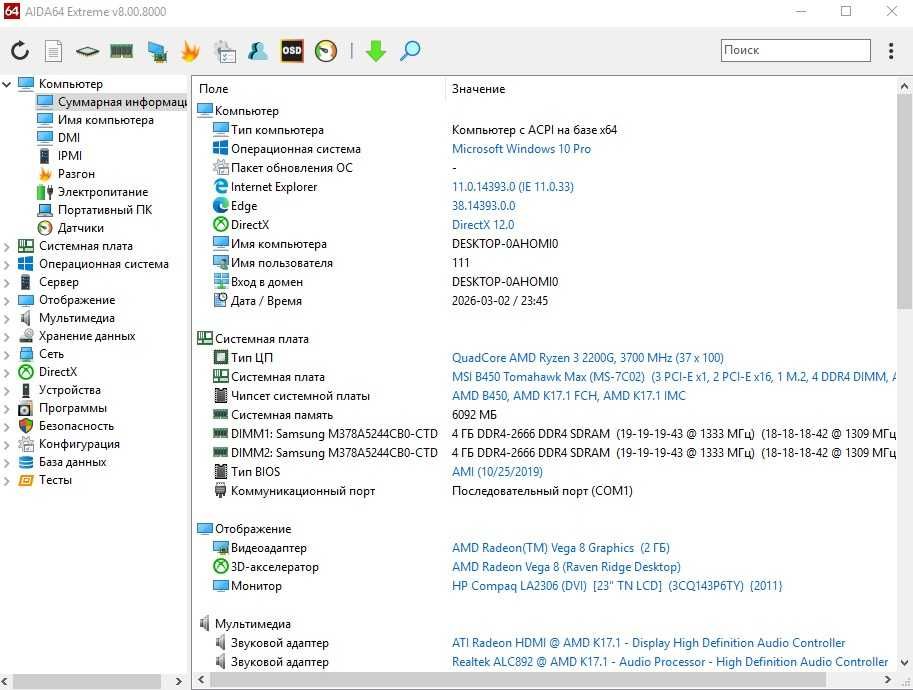913x690 pixels.
Task: Toggle the OSD panel icon
Action: tap(292, 51)
